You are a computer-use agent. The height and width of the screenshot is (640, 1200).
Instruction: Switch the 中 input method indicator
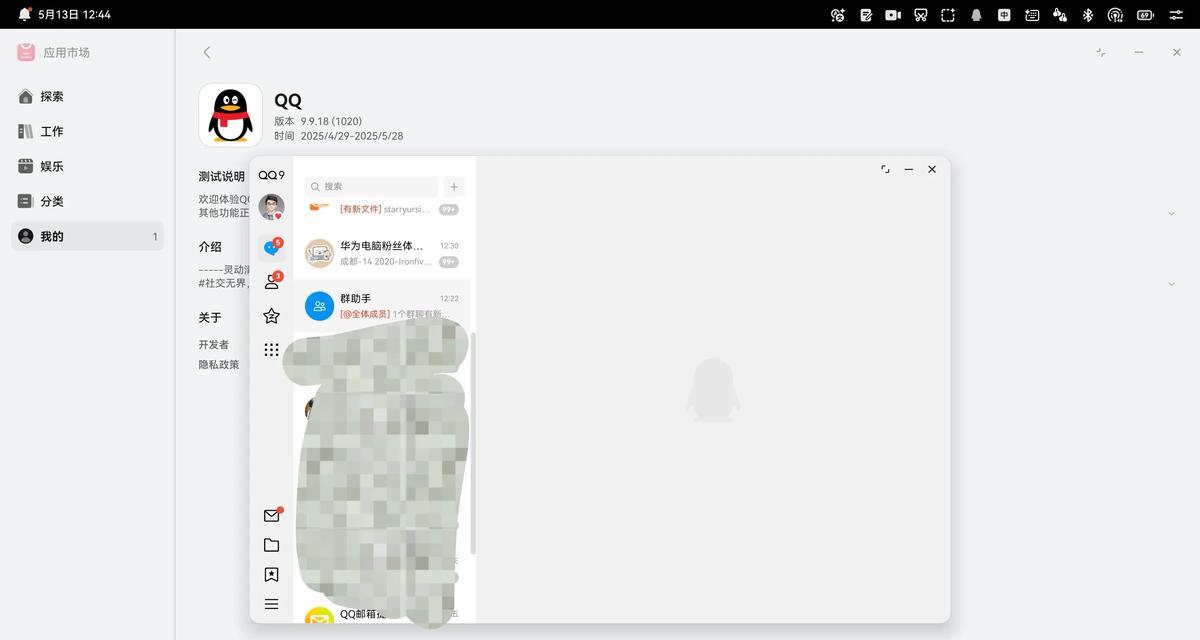[1004, 15]
